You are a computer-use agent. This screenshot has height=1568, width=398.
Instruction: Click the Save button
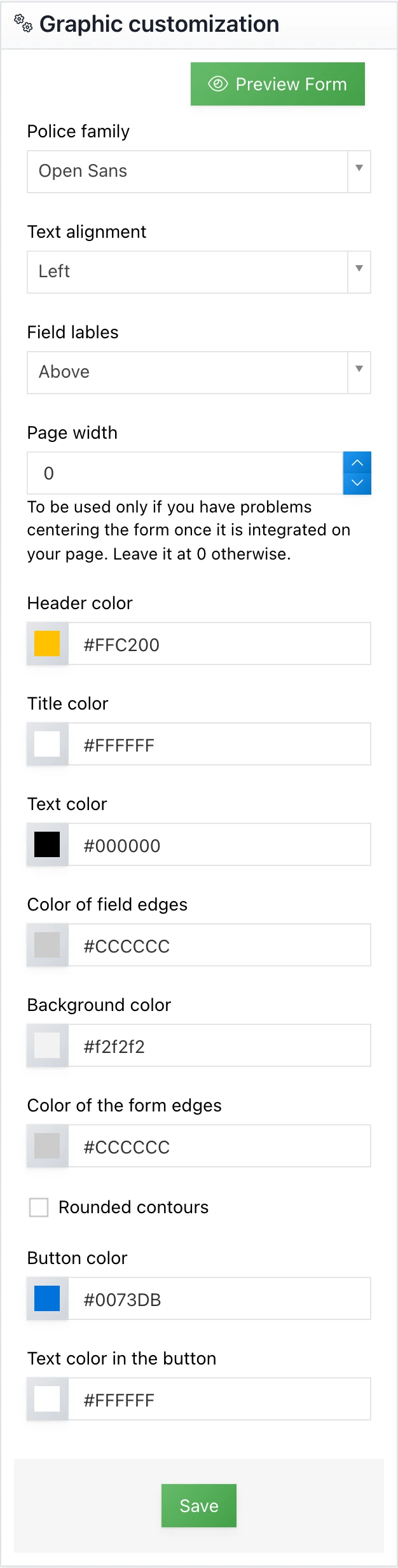tap(198, 1506)
